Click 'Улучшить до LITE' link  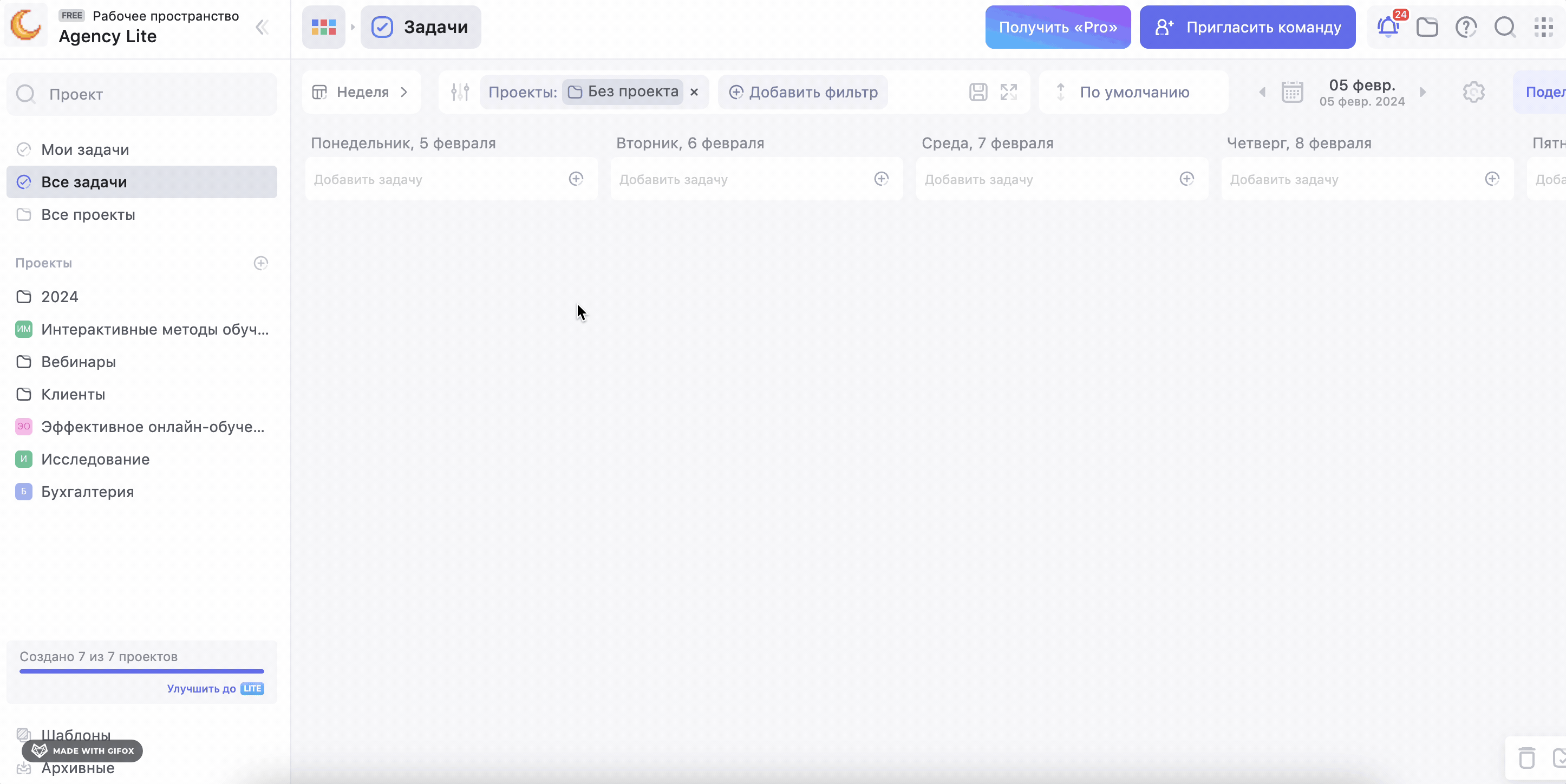click(215, 689)
